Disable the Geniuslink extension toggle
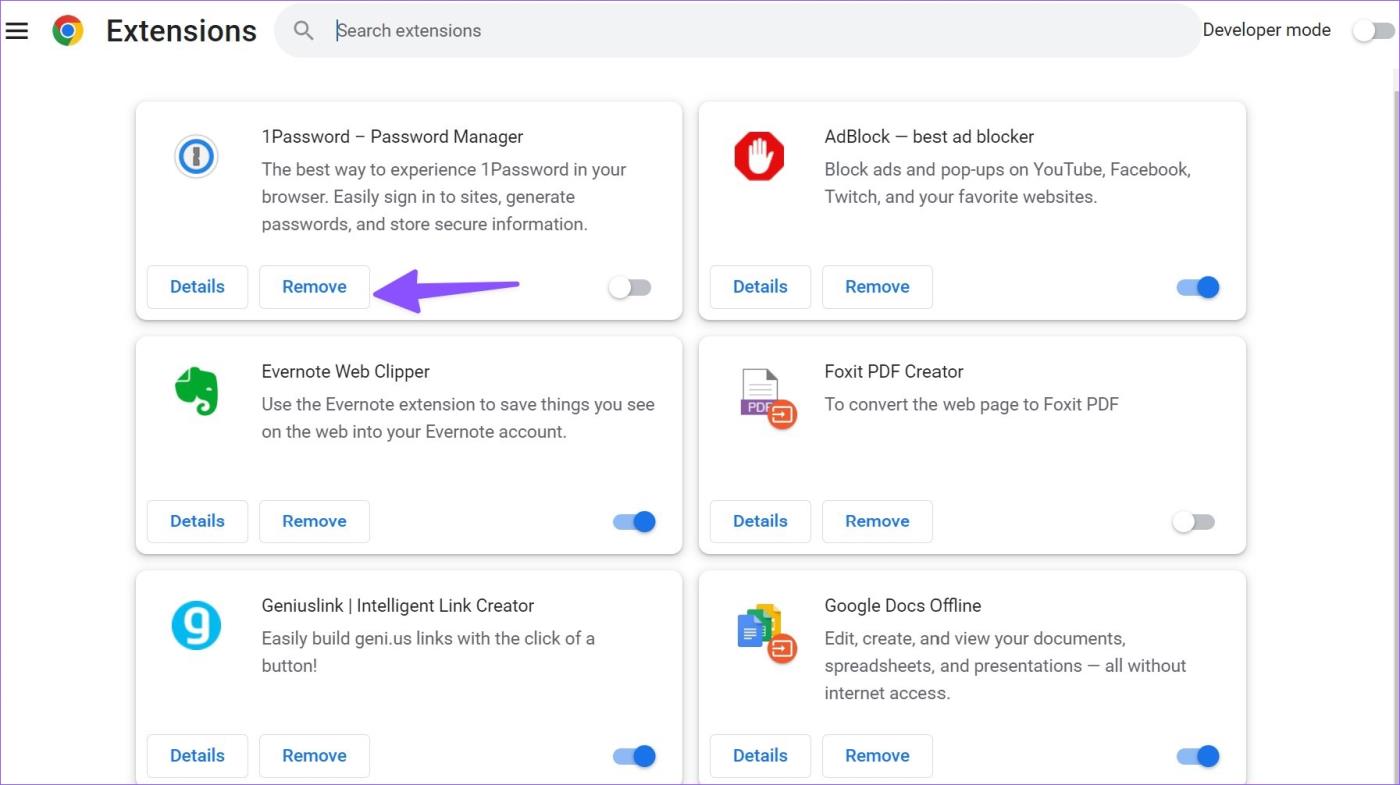Viewport: 1400px width, 785px height. click(x=634, y=756)
